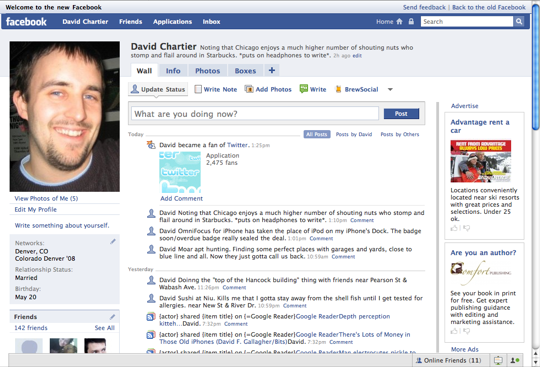Edit Friends box with pencil icon
The image size is (540, 367).
pyautogui.click(x=112, y=317)
